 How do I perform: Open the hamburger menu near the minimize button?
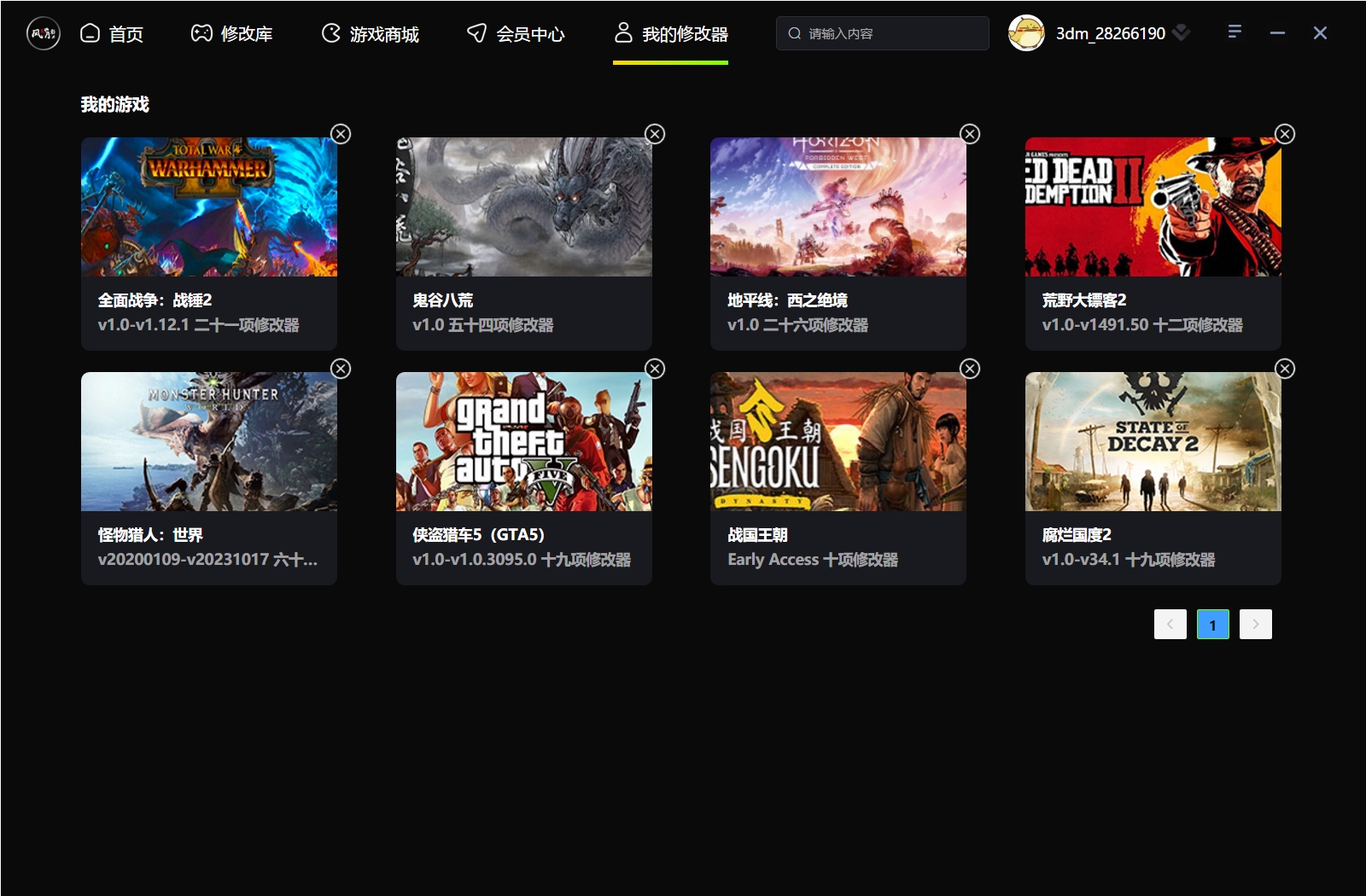click(1235, 32)
